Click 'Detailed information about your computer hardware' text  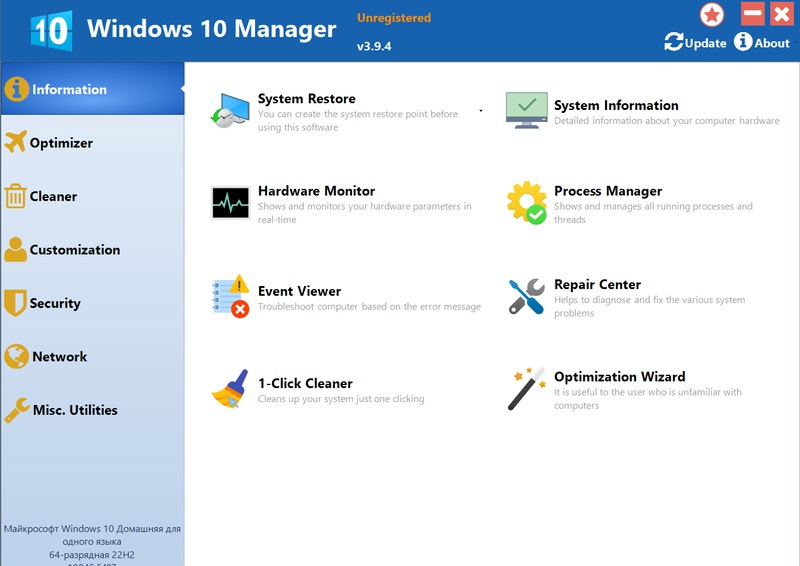click(x=667, y=120)
